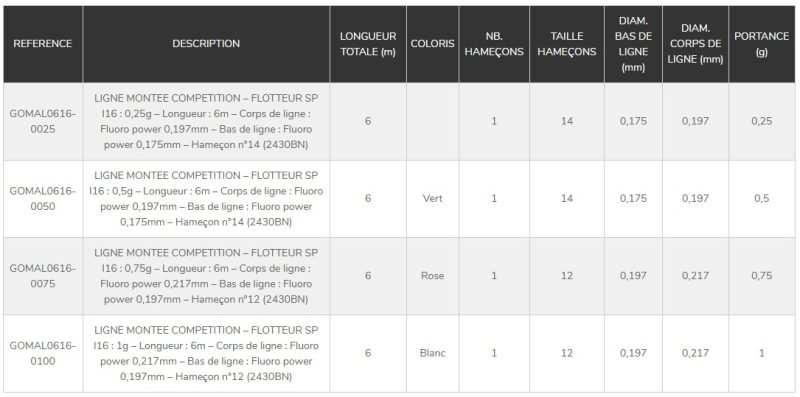
Task: Select reference GOMAL0616-0050
Action: (43, 198)
